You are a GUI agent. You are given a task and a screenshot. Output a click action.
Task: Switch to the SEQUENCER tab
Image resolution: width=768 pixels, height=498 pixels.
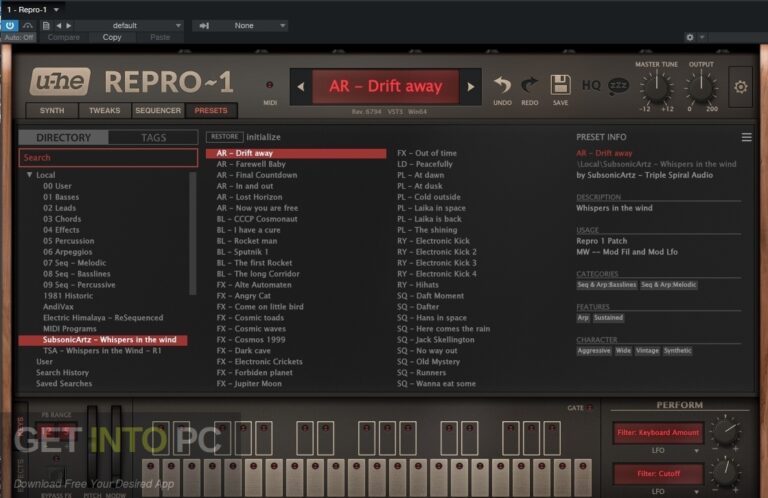(158, 111)
